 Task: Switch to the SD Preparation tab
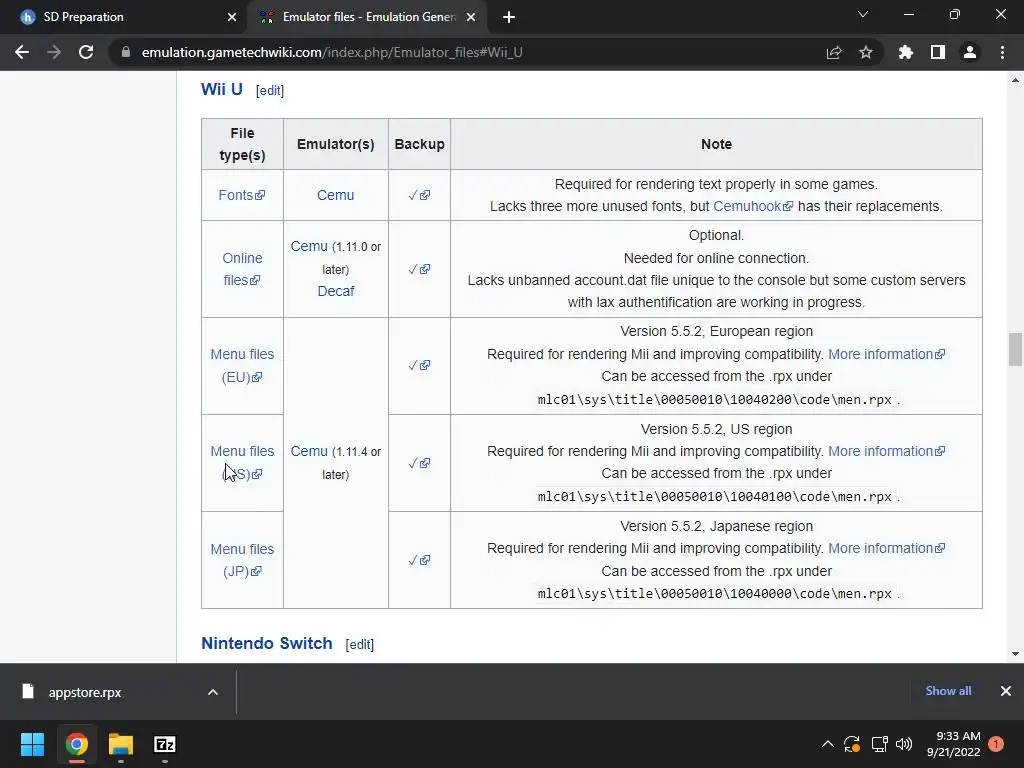click(124, 17)
